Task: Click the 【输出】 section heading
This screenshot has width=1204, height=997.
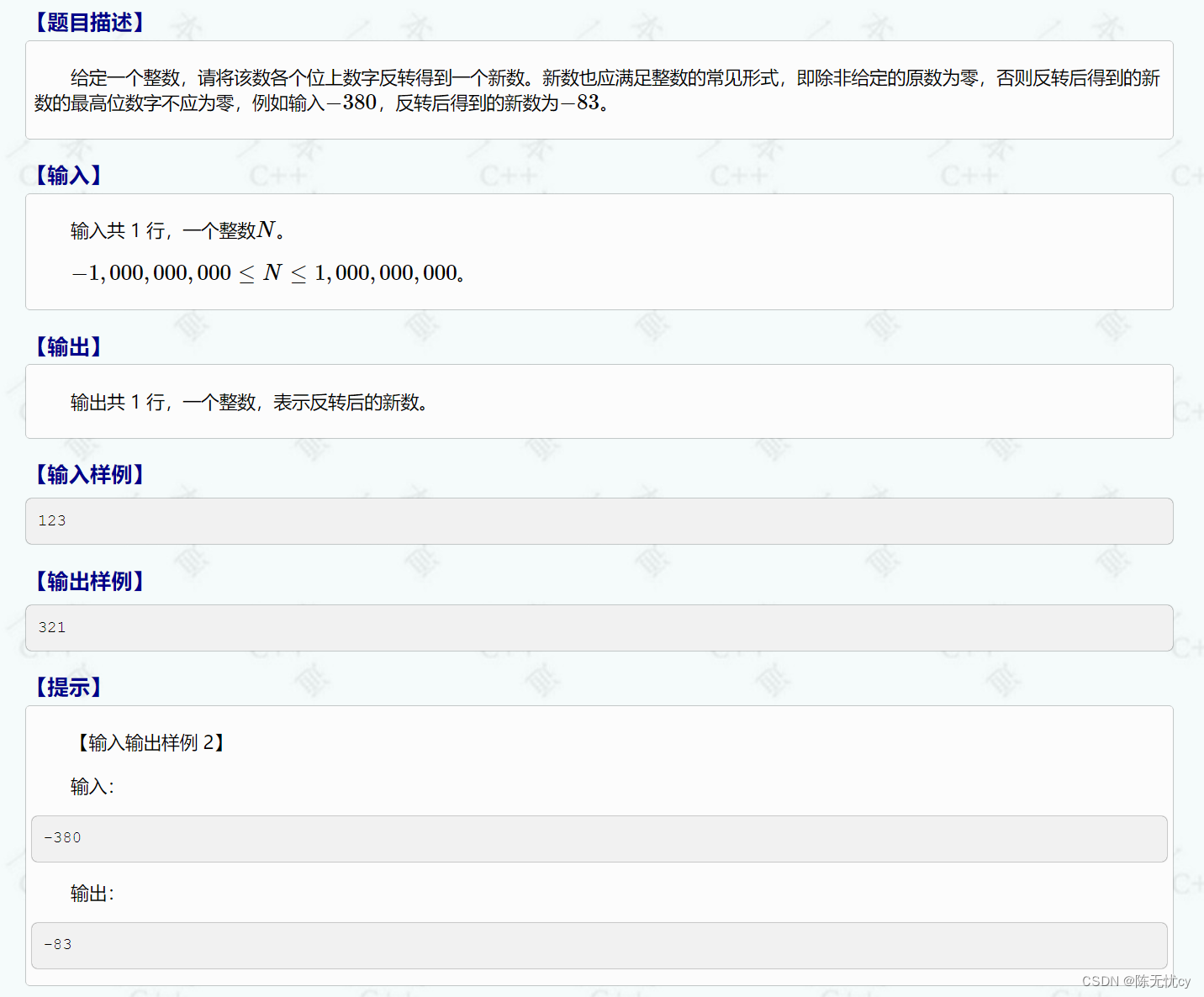Action: (67, 347)
